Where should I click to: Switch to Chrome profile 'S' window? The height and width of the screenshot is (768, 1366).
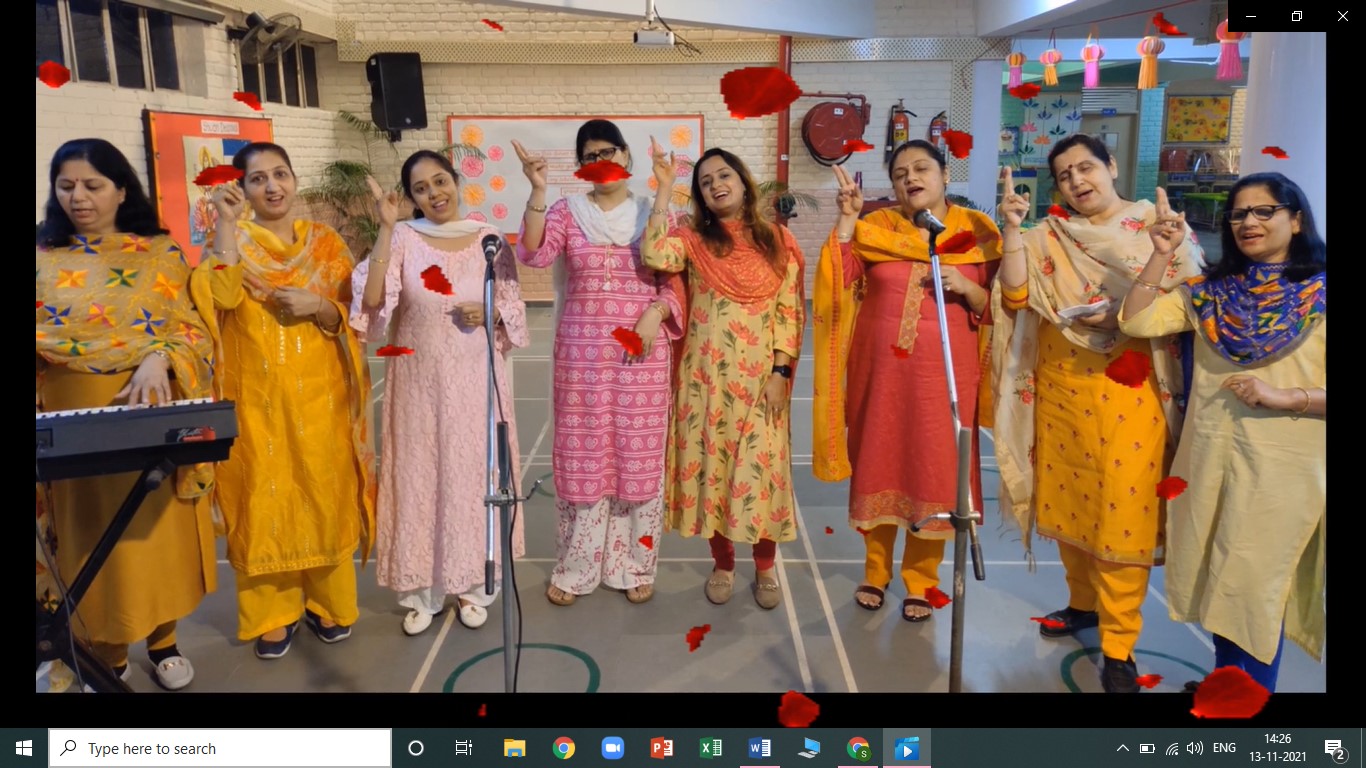[x=858, y=748]
